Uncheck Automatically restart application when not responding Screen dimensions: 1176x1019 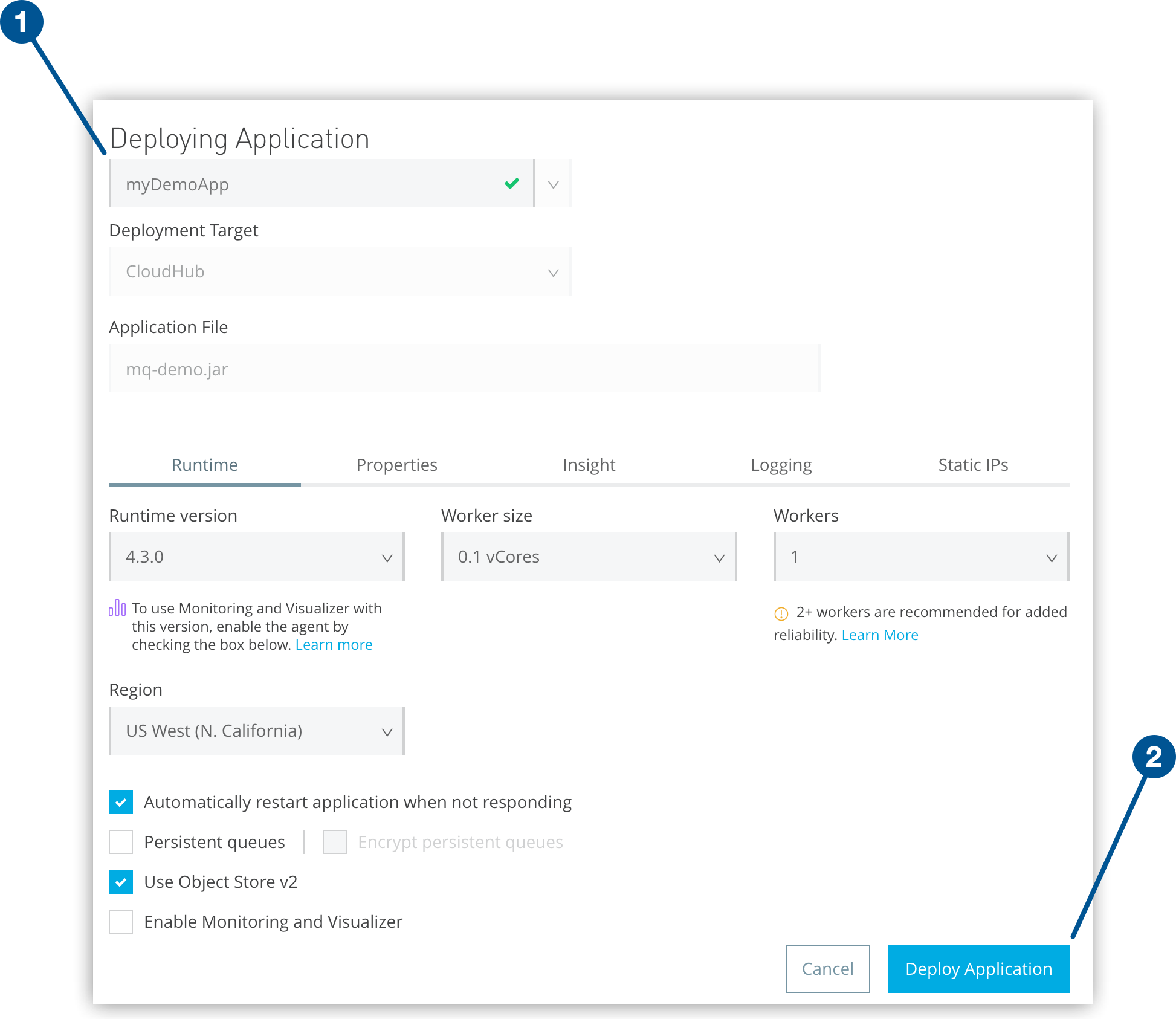pos(121,801)
